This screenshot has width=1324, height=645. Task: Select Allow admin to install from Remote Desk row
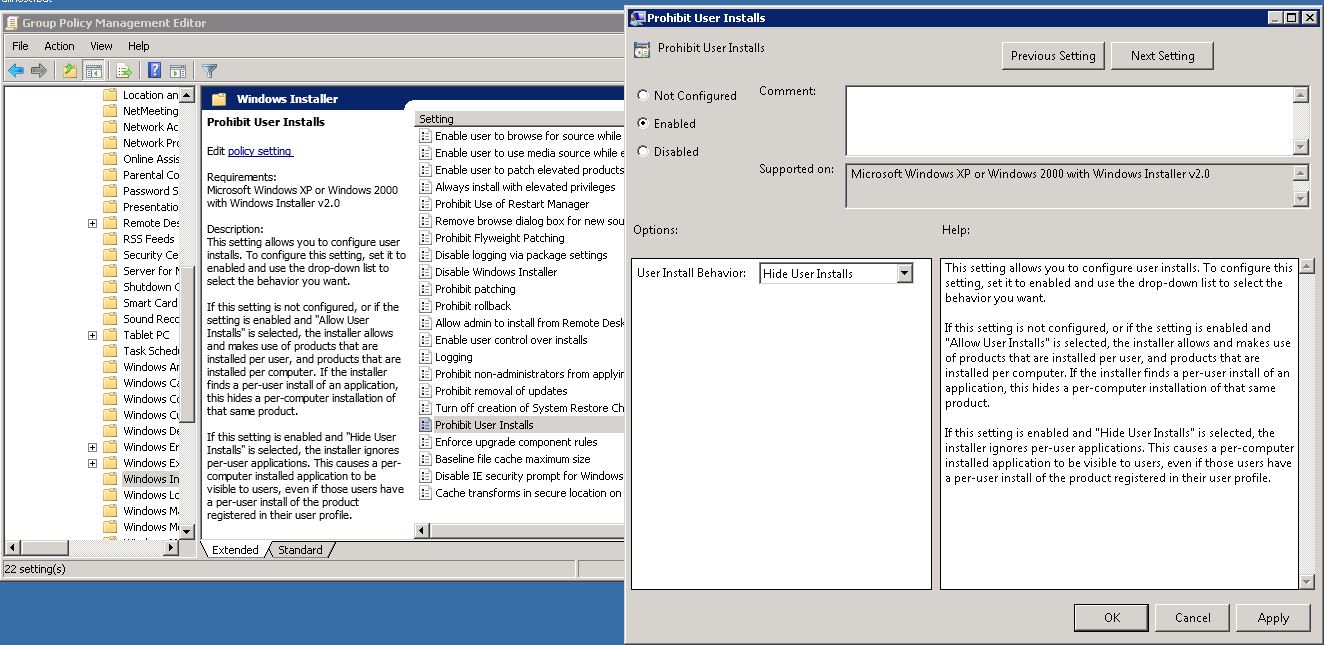click(529, 323)
